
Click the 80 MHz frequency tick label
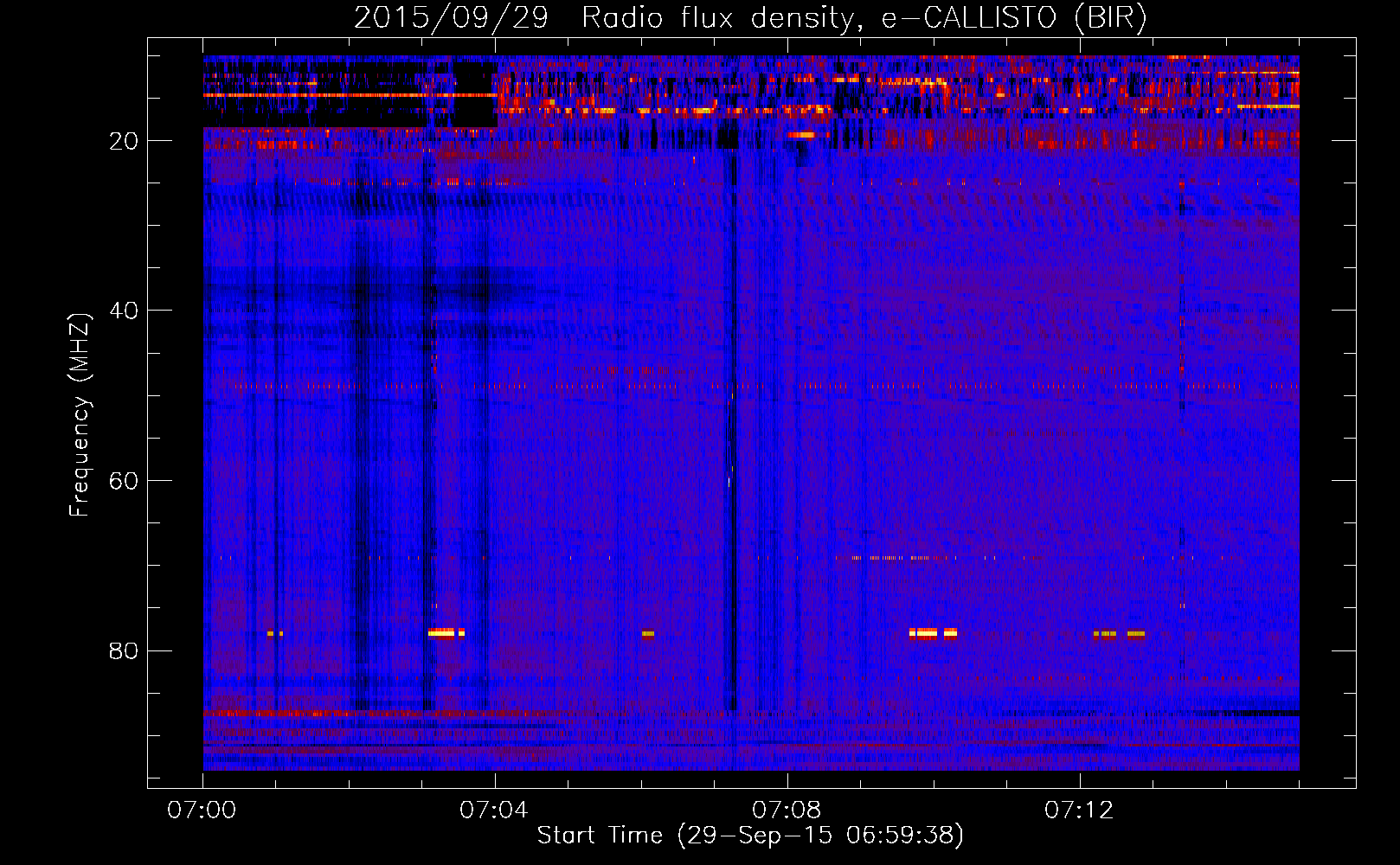(x=124, y=650)
